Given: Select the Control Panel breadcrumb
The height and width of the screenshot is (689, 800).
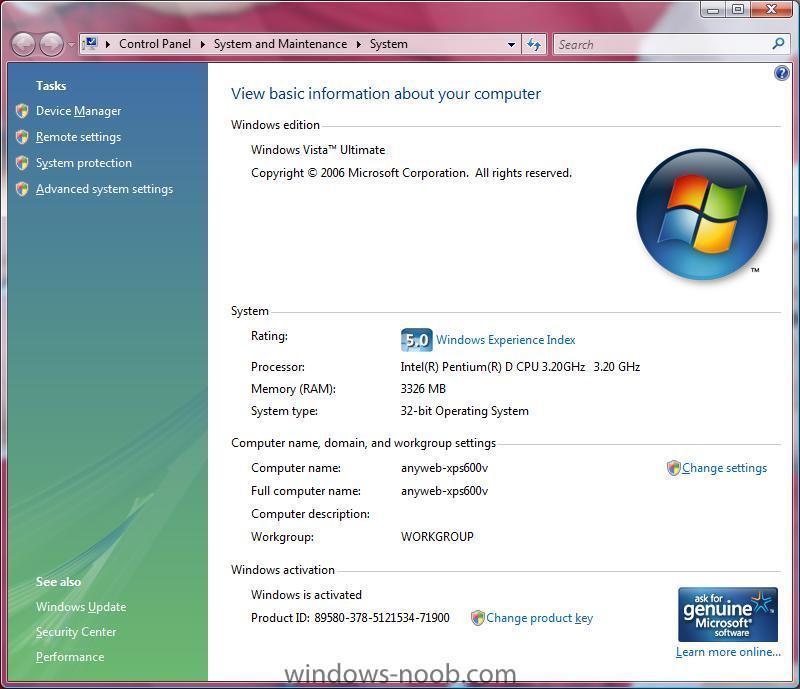Looking at the screenshot, I should point(155,44).
